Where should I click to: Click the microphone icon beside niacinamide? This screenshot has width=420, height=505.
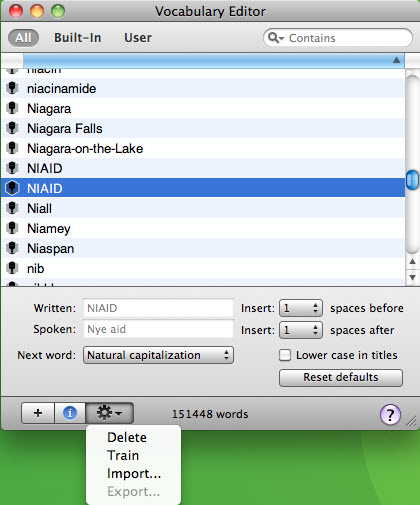12,88
